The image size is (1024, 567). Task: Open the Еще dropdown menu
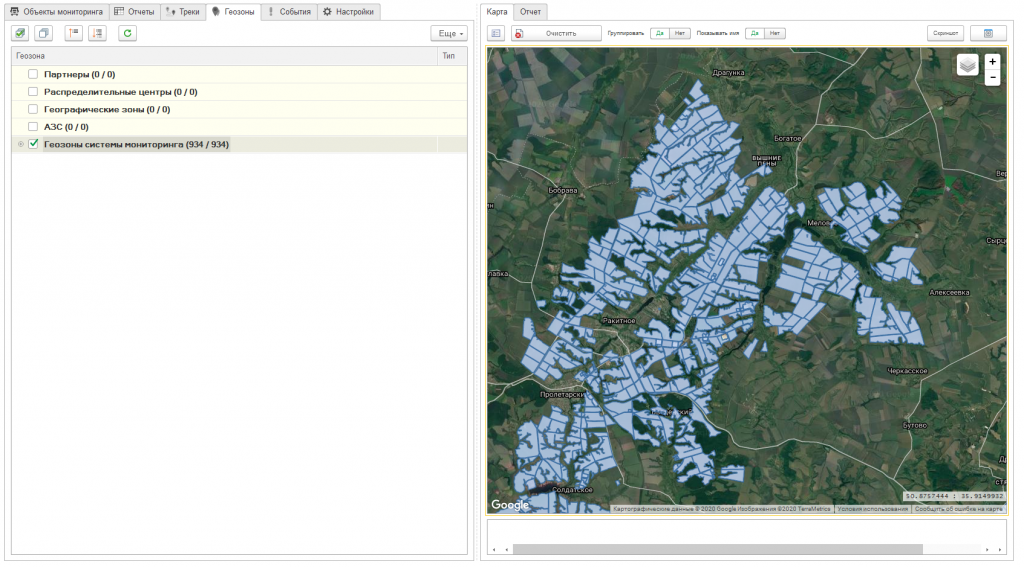pos(451,33)
